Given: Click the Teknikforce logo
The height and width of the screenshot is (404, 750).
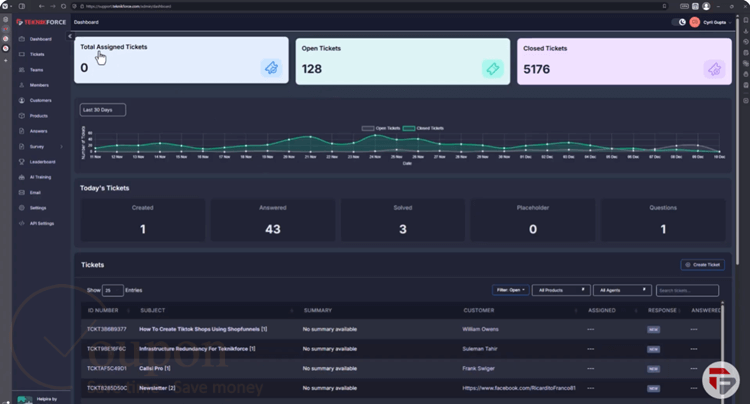Looking at the screenshot, I should click(41, 22).
